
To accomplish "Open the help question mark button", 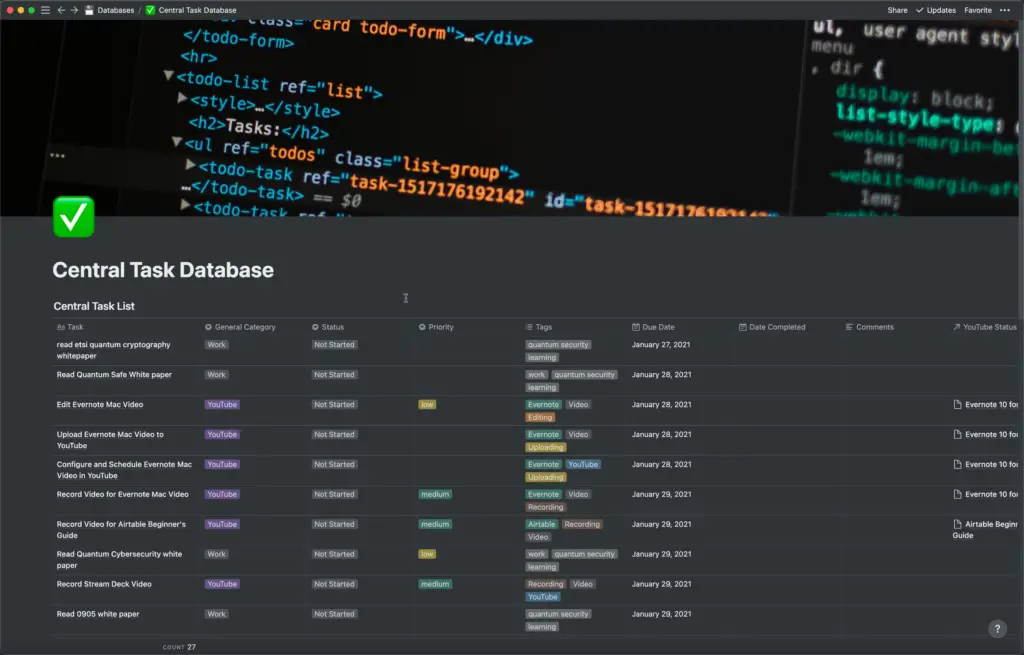I will (x=997, y=628).
